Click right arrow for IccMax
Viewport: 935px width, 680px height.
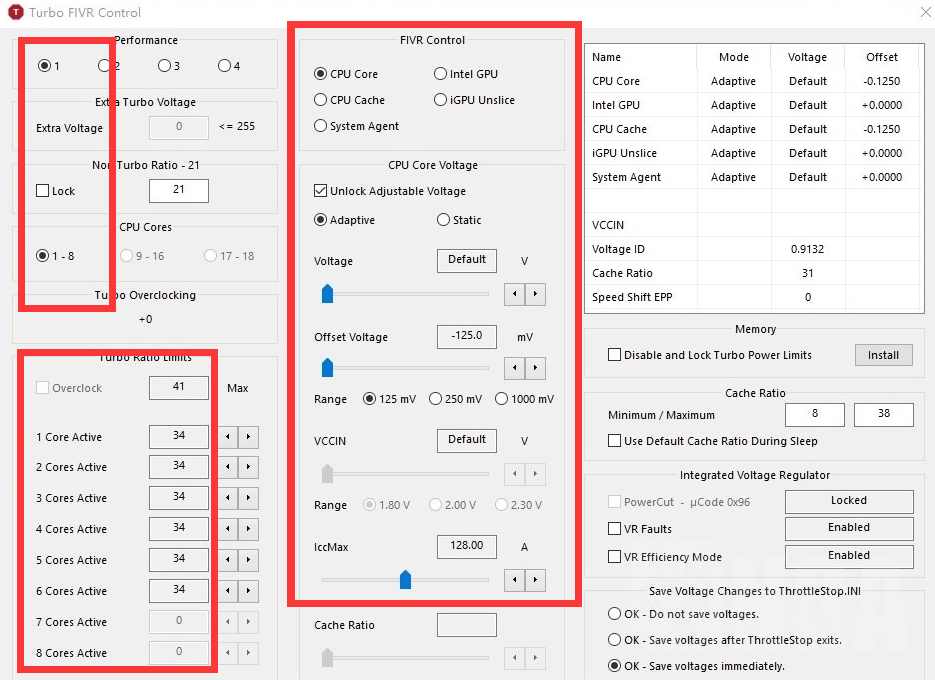536,579
